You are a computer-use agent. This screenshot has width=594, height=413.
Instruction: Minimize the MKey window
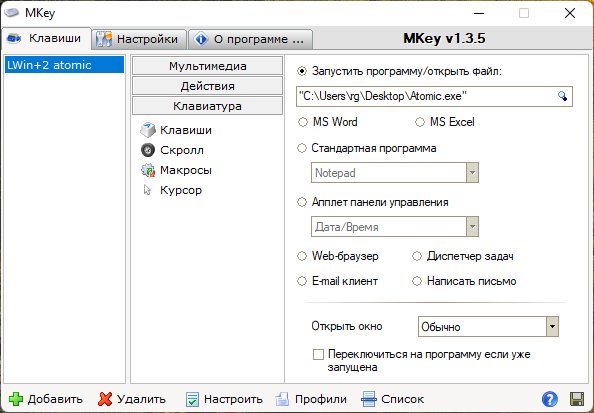(479, 13)
